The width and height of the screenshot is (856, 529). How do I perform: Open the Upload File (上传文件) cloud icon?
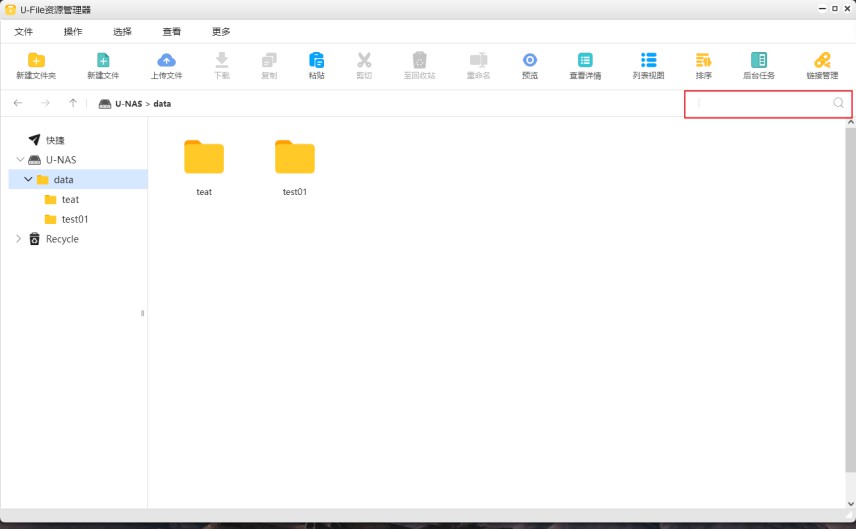coord(167,61)
